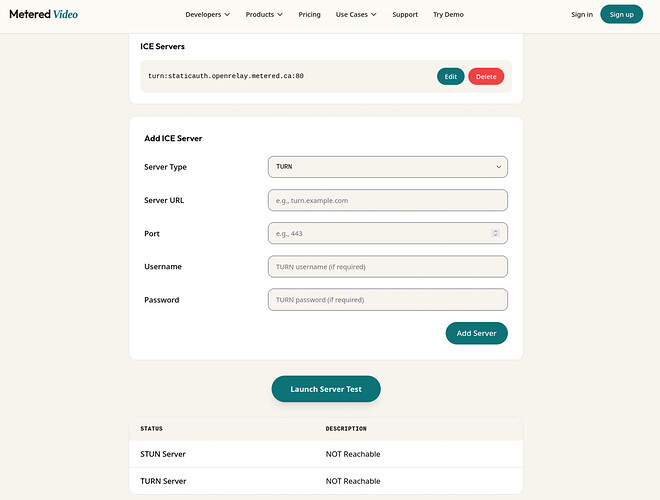Focus the Port number field

tap(378, 233)
